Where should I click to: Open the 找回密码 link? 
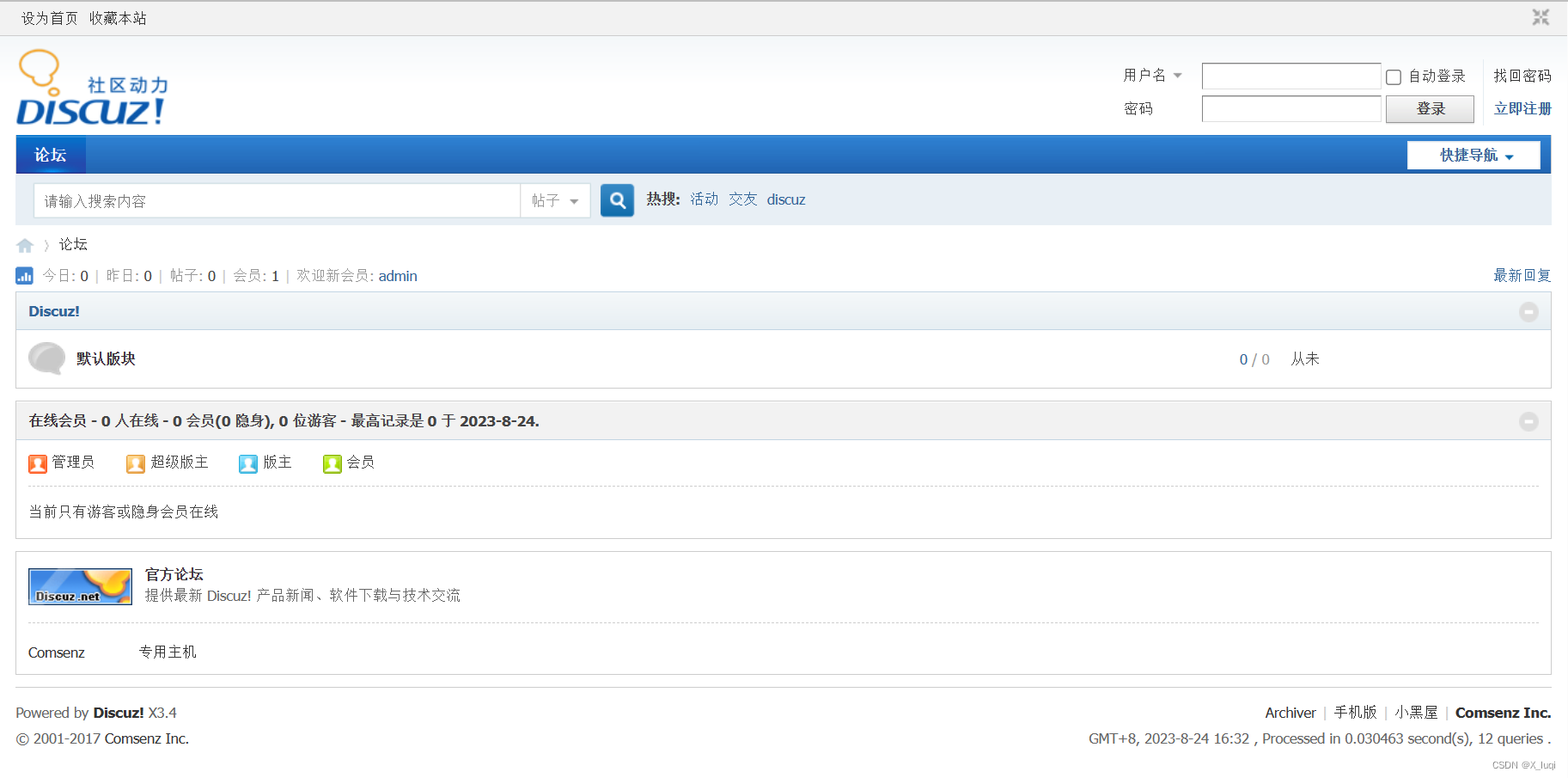(1522, 76)
